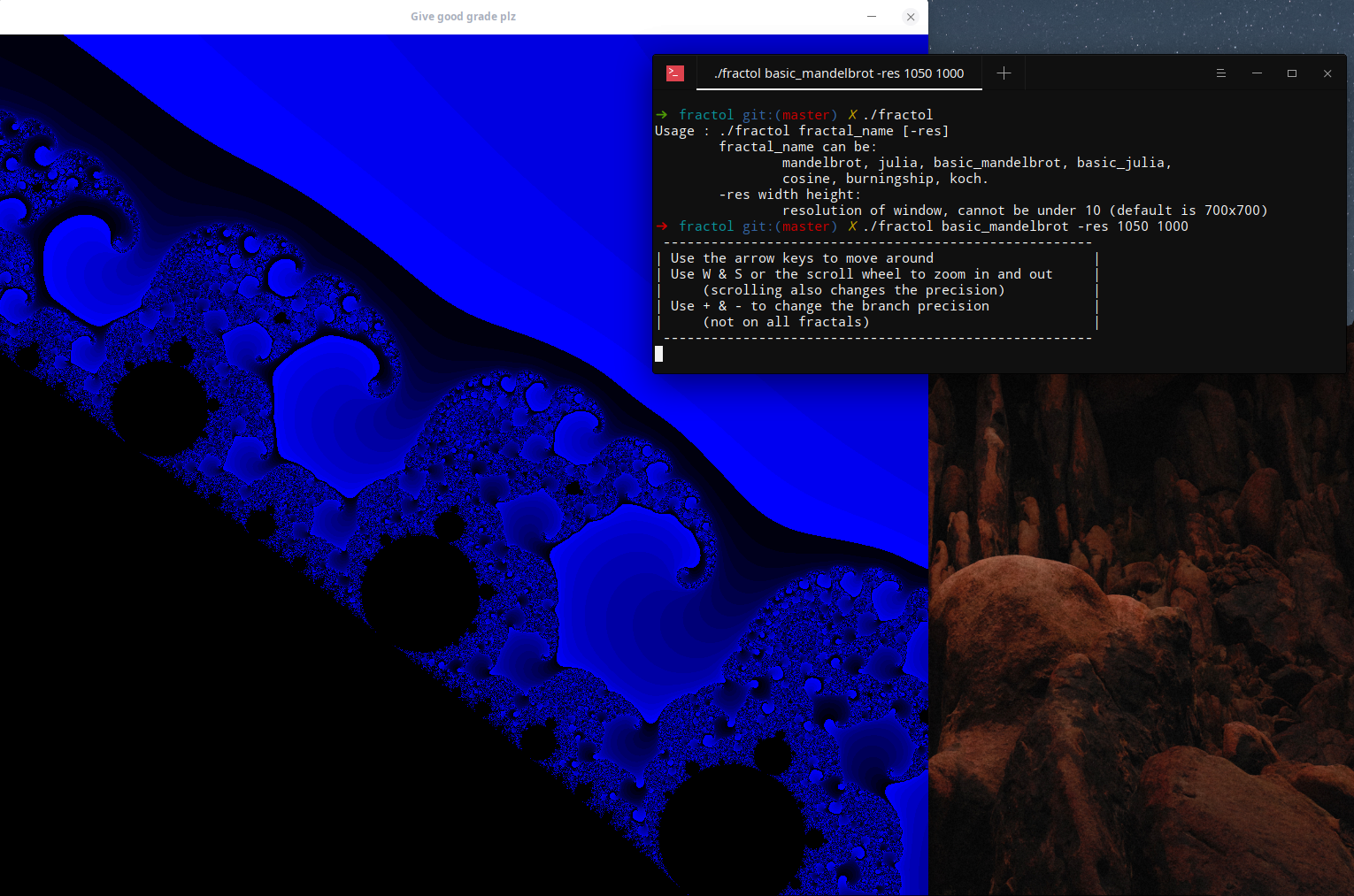
Task: Click the fractal render canvas
Action: (x=464, y=465)
